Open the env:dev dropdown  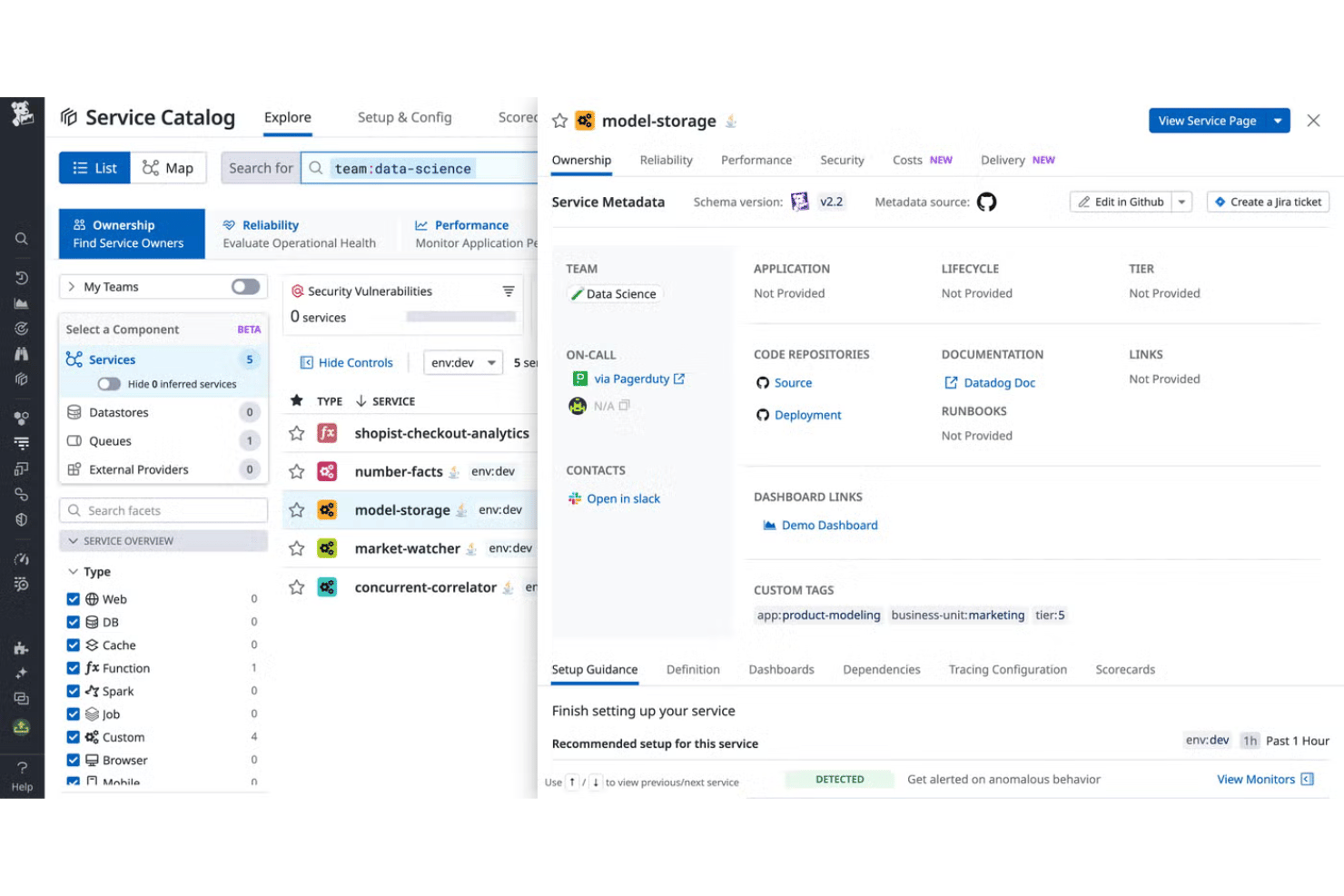(463, 363)
